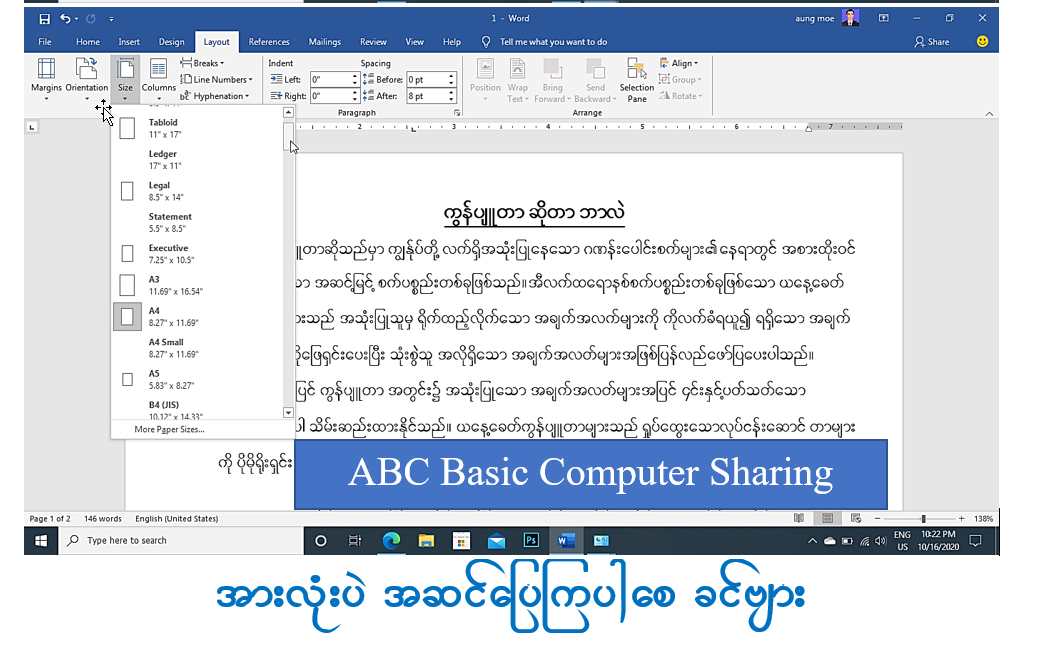The height and width of the screenshot is (646, 1045).
Task: Click the zoom in plus button
Action: 961,519
